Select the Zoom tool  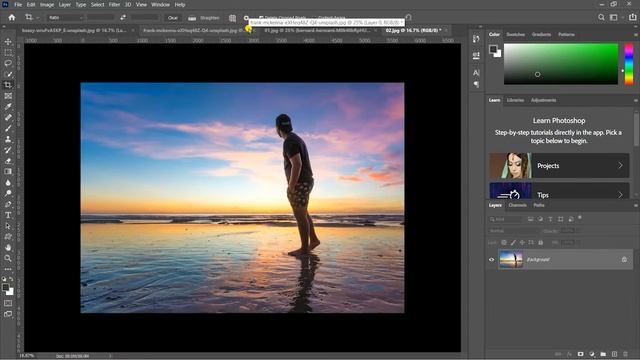click(x=8, y=258)
